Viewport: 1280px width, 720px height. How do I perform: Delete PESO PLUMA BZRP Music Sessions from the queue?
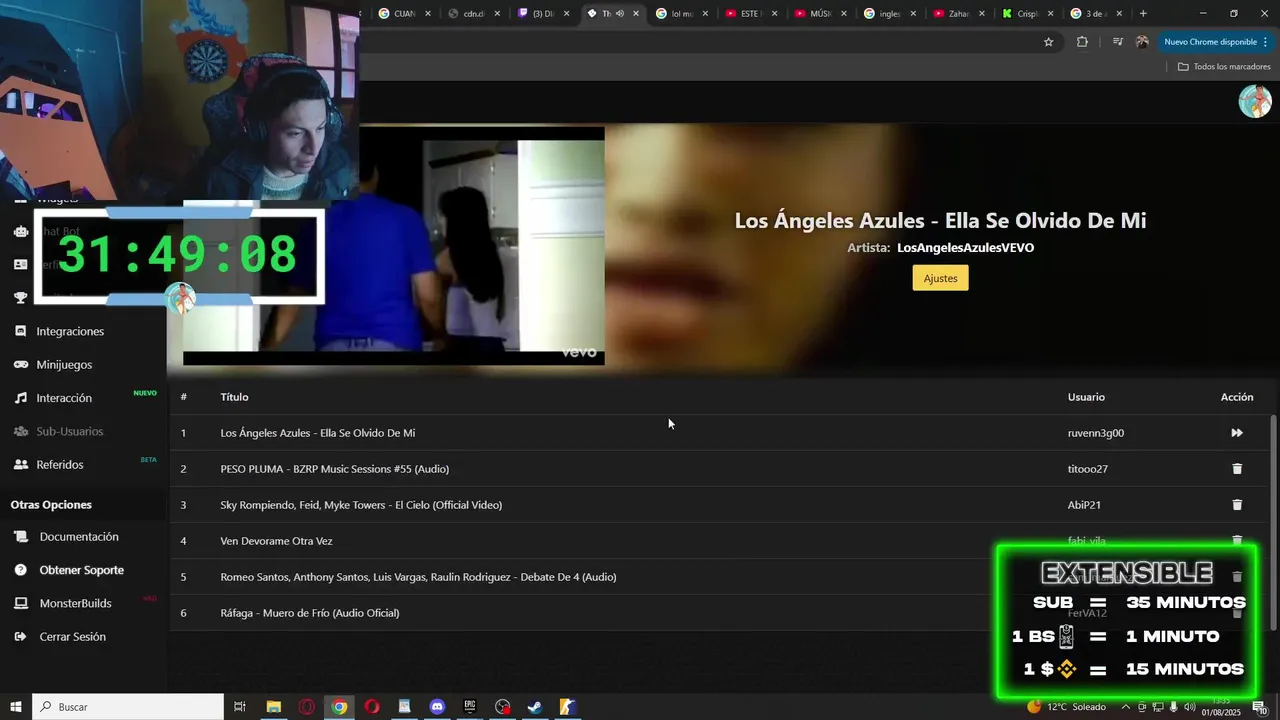click(x=1237, y=469)
